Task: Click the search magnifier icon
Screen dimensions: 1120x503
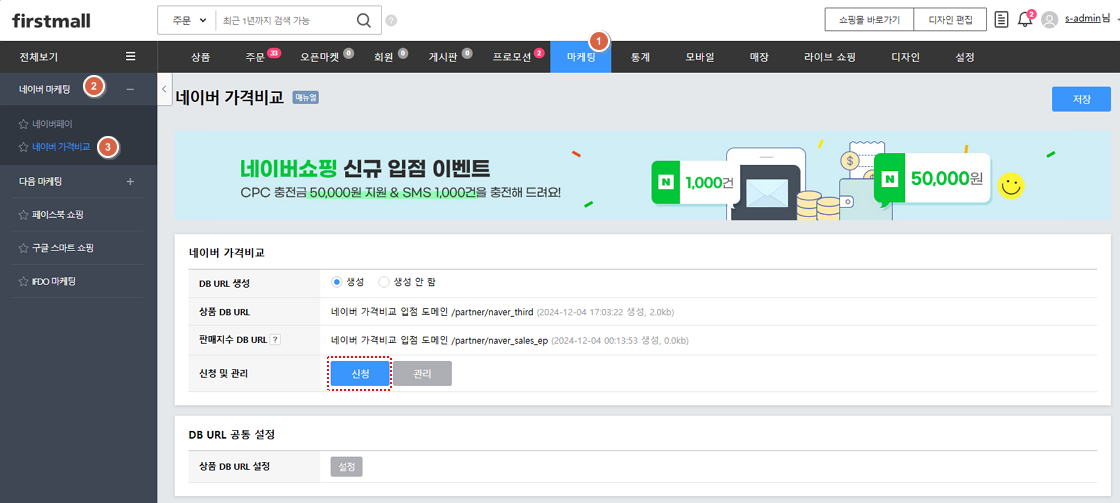Action: point(364,20)
